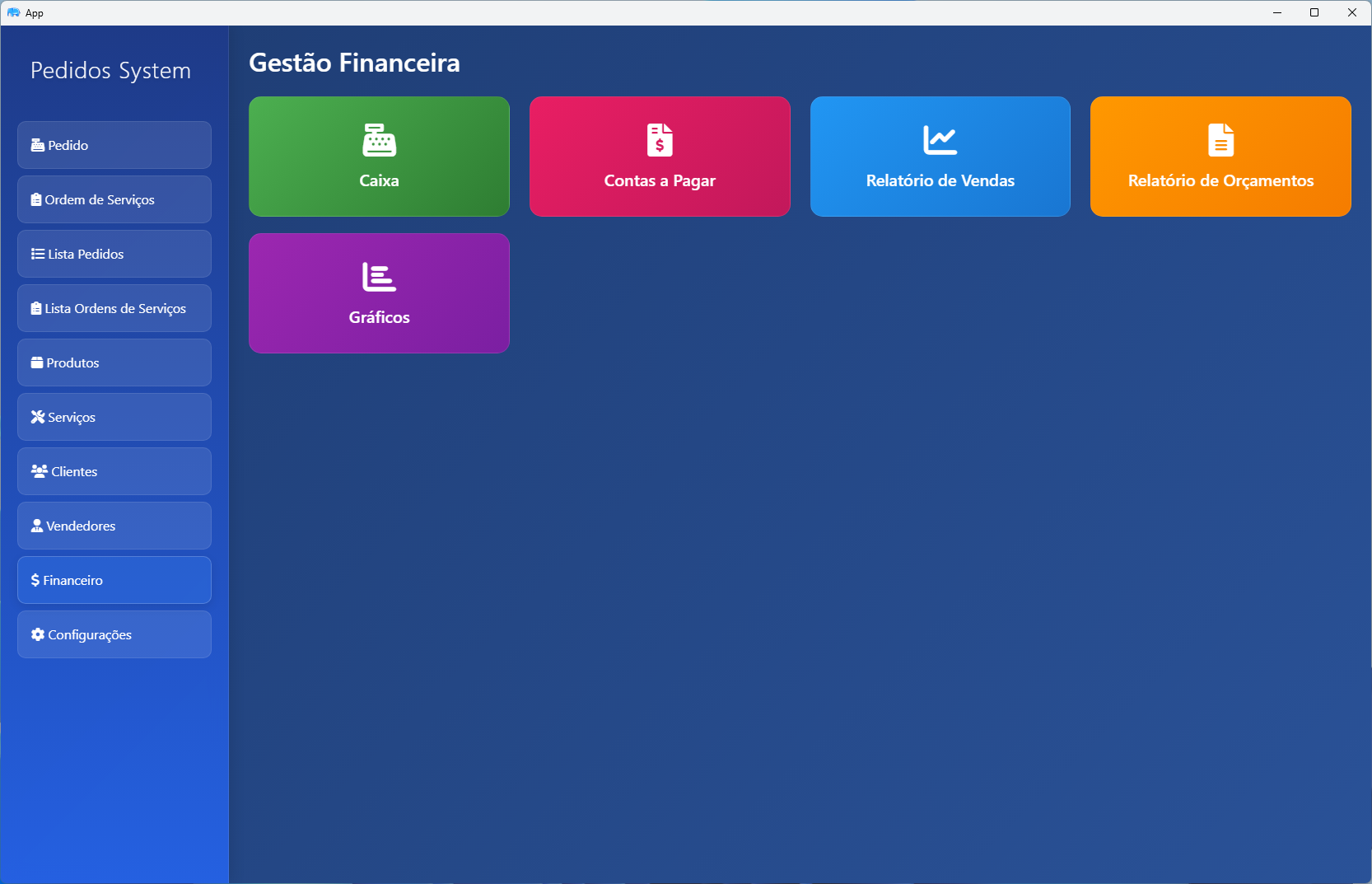
Task: Select the Ordem de Serviços clipboard icon
Action: click(36, 199)
